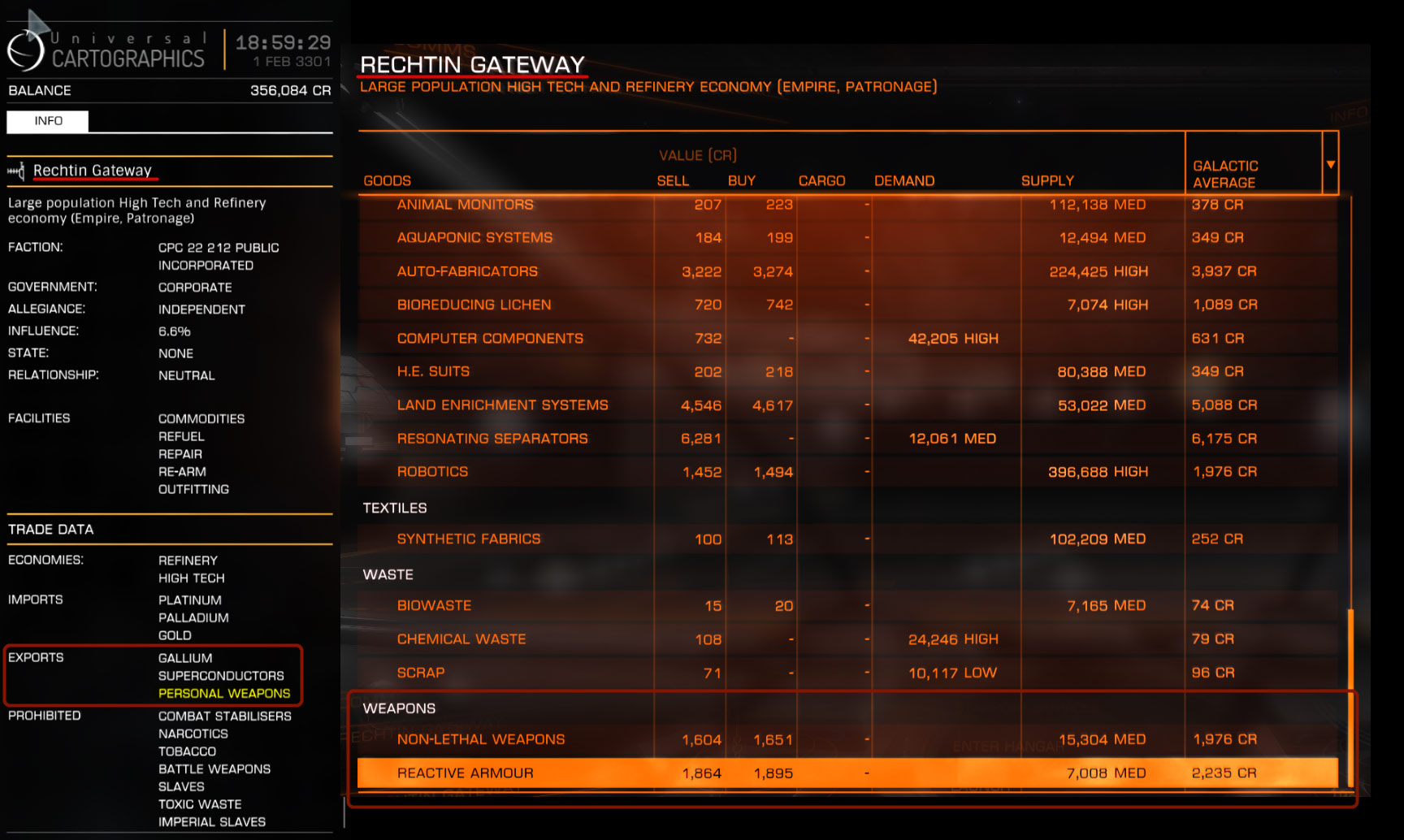Image resolution: width=1404 pixels, height=840 pixels.
Task: Open the Galactic Average dropdown arrow
Action: [1331, 164]
